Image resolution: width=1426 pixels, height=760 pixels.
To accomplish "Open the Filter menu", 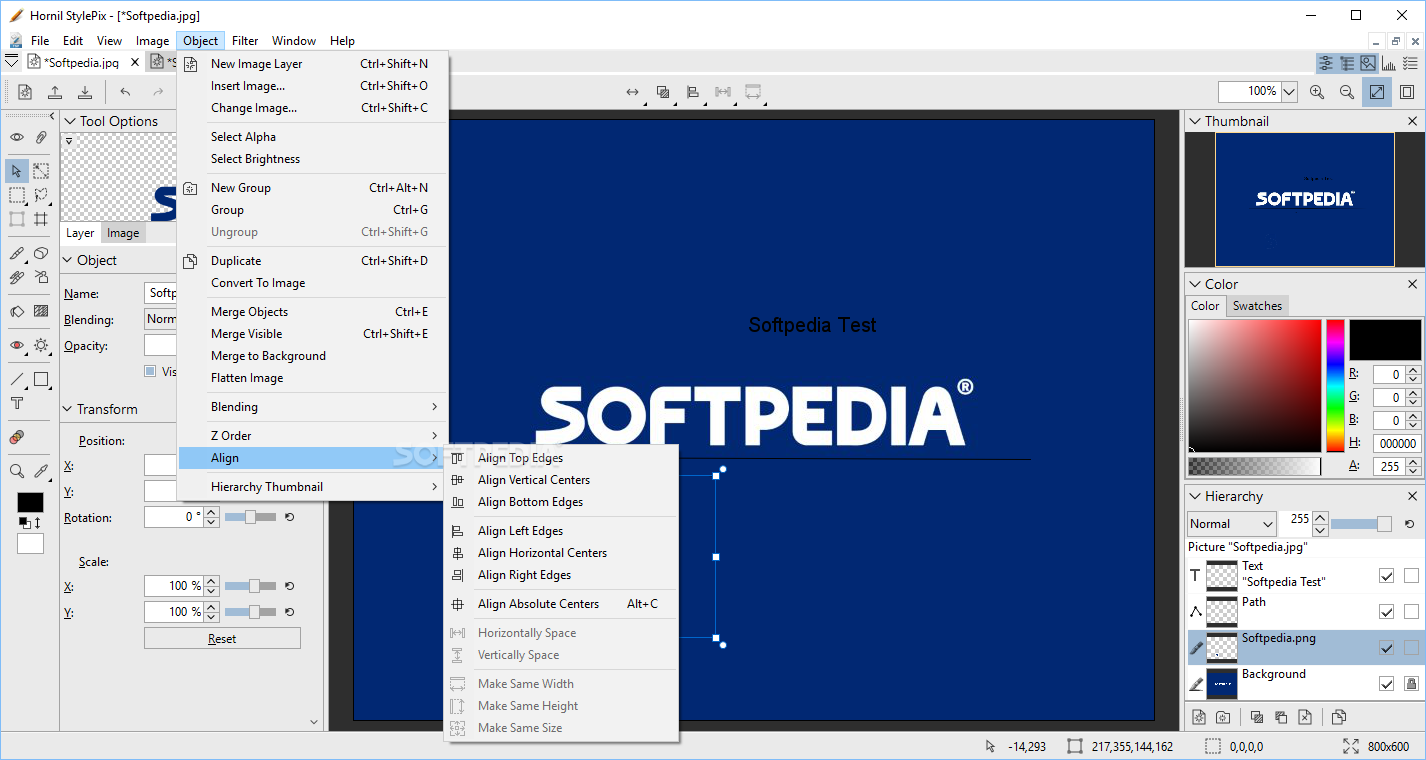I will point(245,41).
